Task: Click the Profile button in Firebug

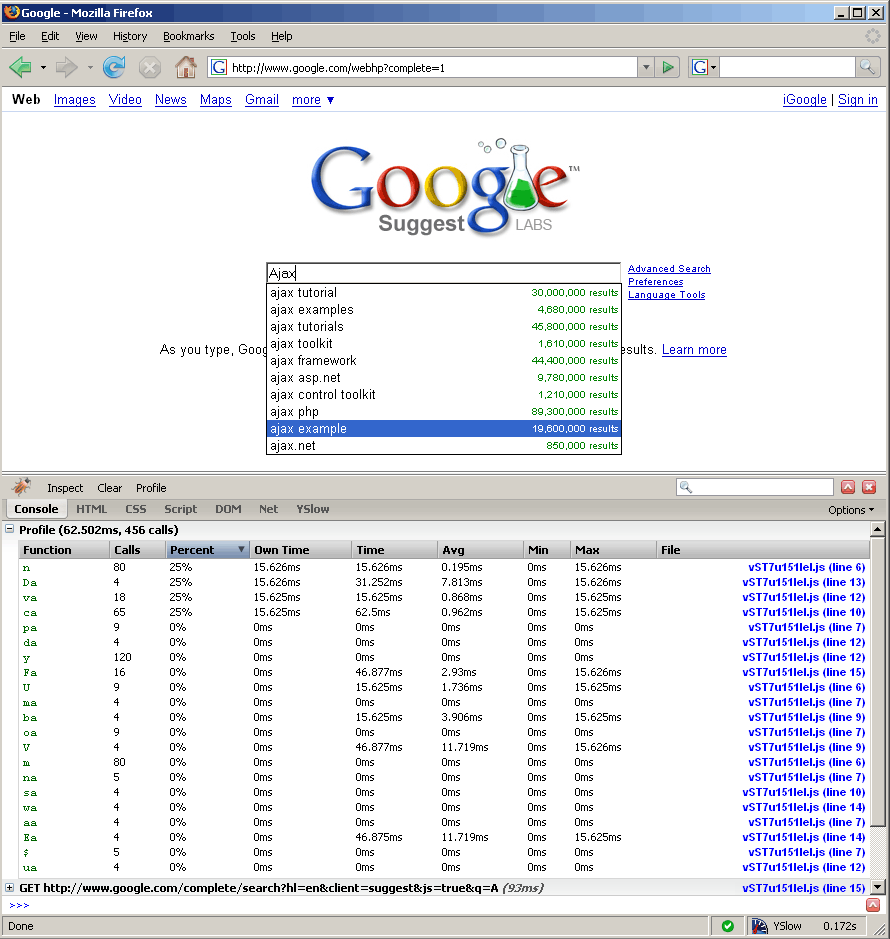Action: coord(151,488)
